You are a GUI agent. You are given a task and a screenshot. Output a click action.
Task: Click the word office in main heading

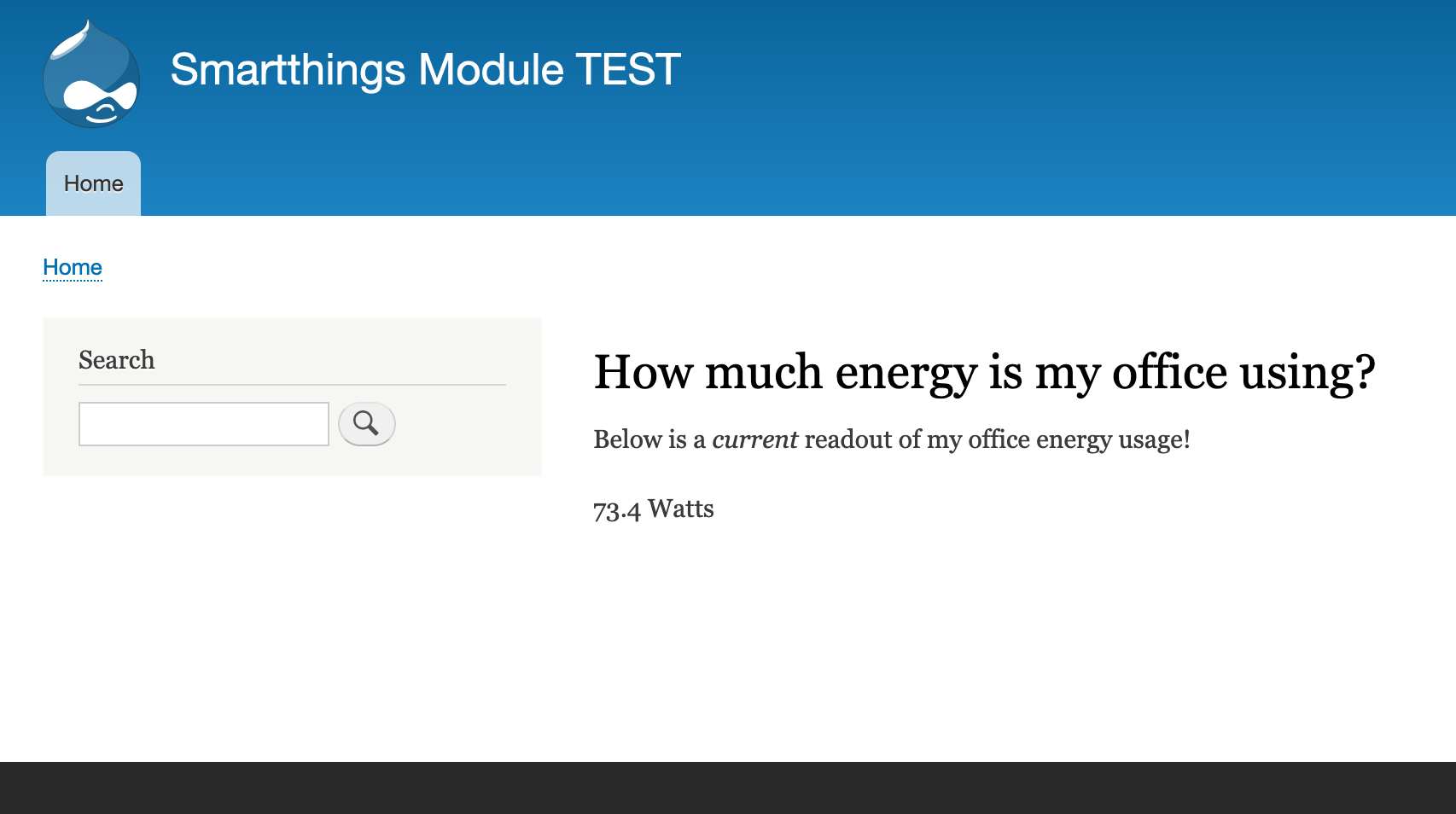[x=1169, y=373]
